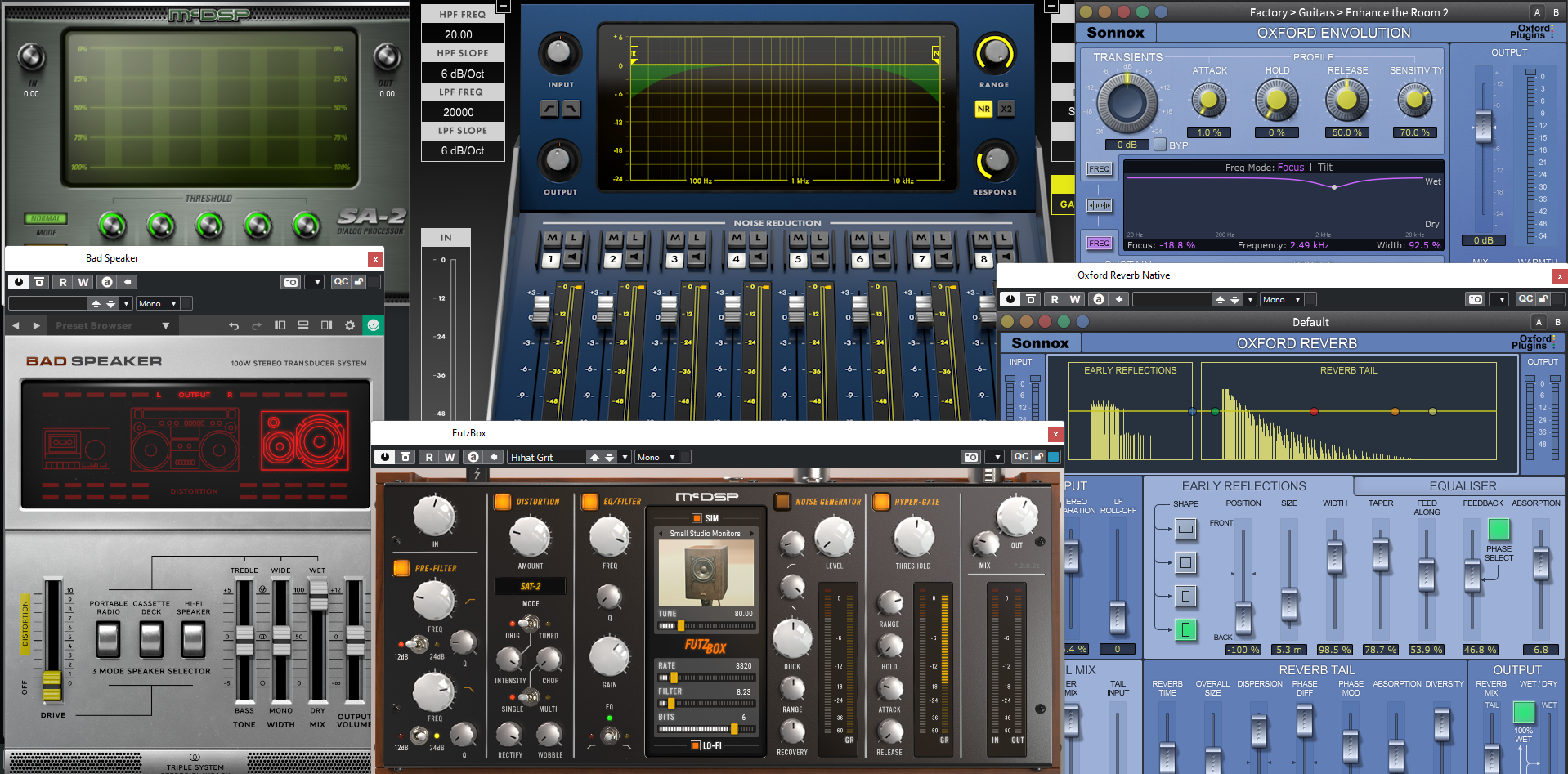Viewport: 1568px width, 774px height.
Task: Go to next preset in Bad Speaker browser
Action: coord(36,325)
